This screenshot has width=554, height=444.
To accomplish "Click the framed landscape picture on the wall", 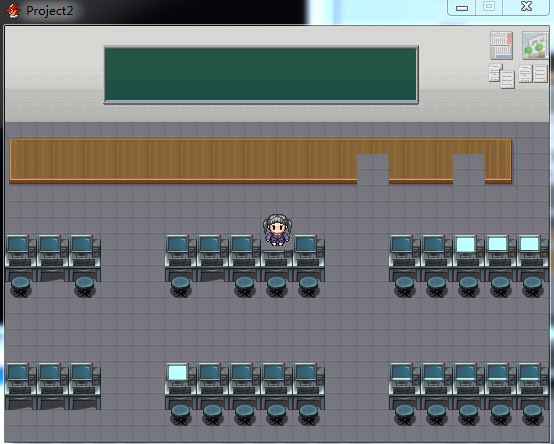I will click(x=535, y=45).
